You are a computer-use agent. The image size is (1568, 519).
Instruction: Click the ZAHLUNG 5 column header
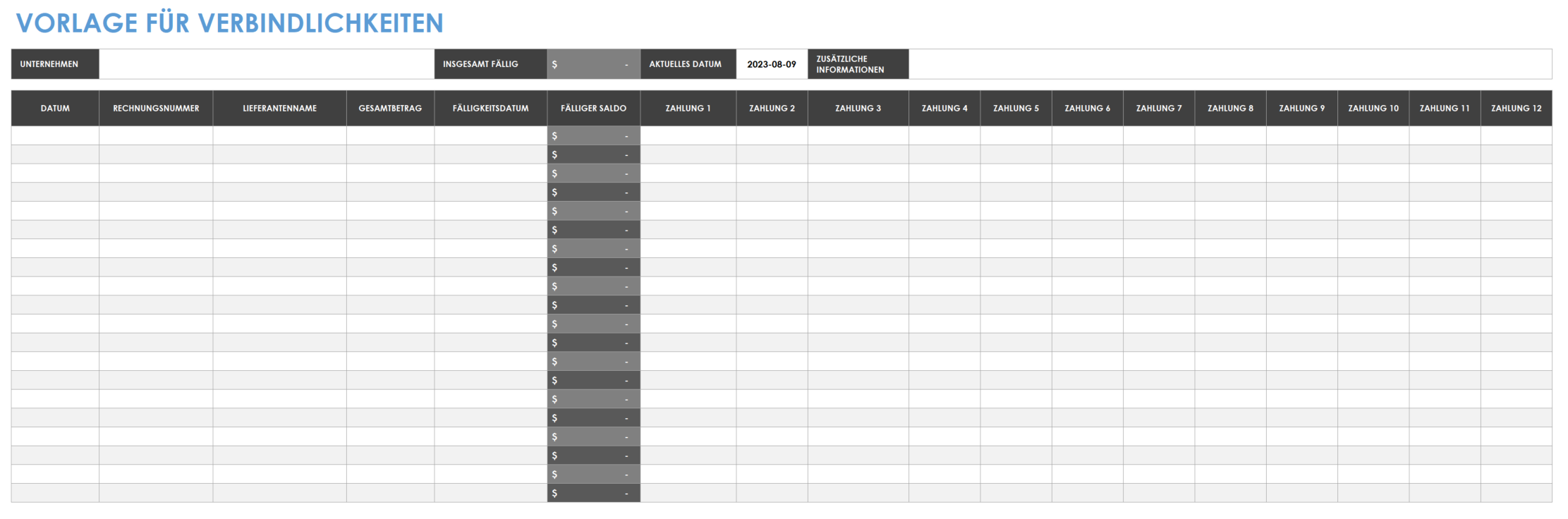click(1016, 109)
